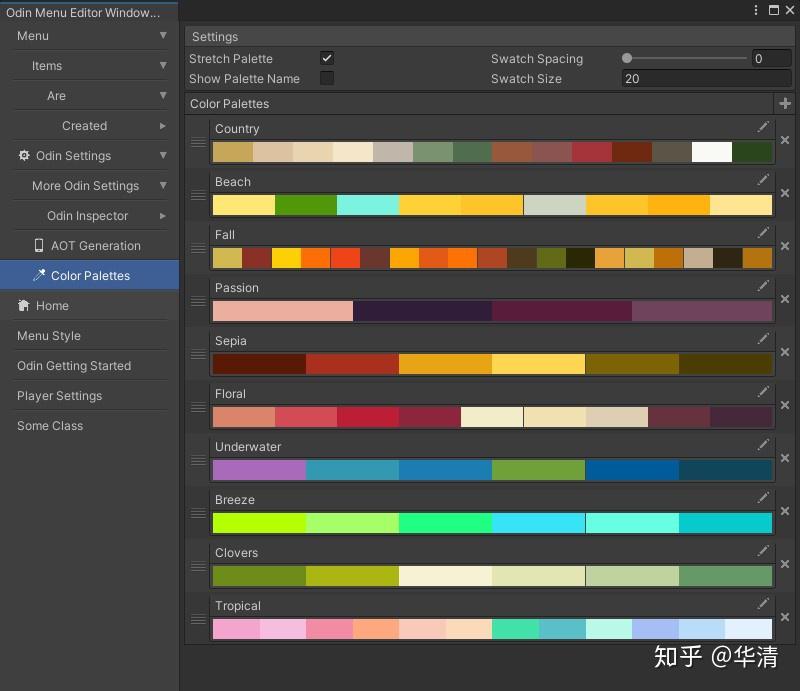Add a new palette with the plus icon
This screenshot has height=691, width=800.
point(786,103)
